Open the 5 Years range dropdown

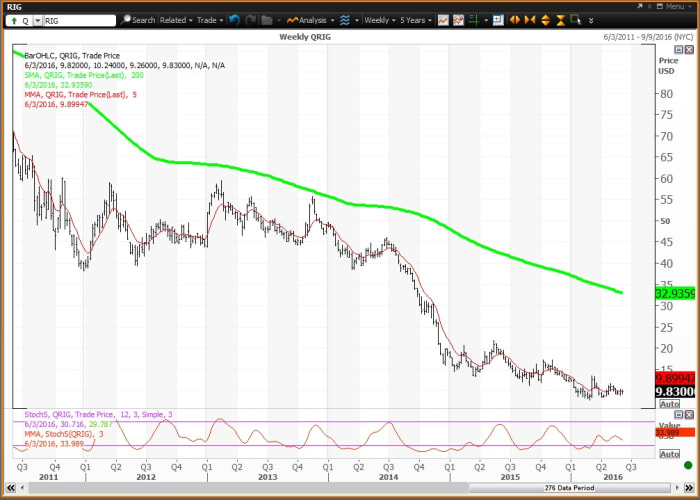(418, 20)
